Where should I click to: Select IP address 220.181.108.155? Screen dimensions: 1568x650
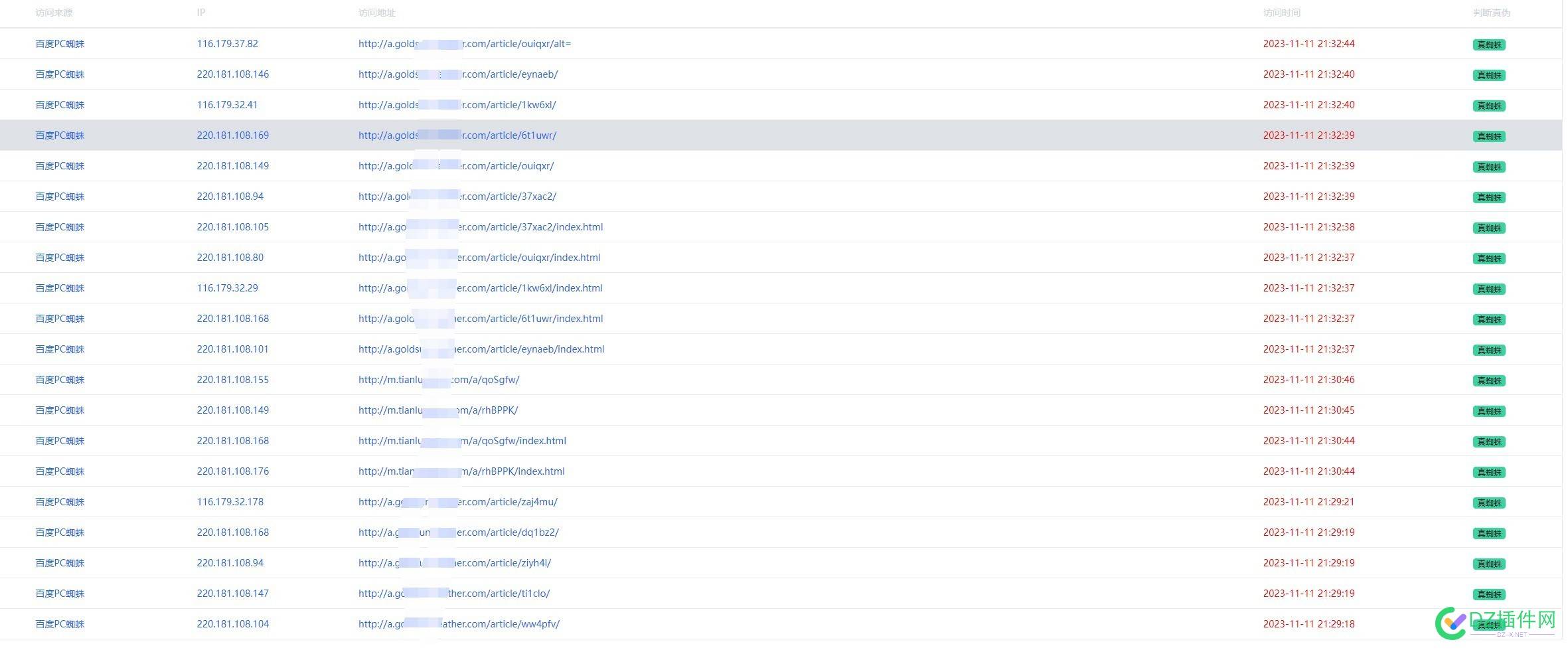(x=233, y=380)
